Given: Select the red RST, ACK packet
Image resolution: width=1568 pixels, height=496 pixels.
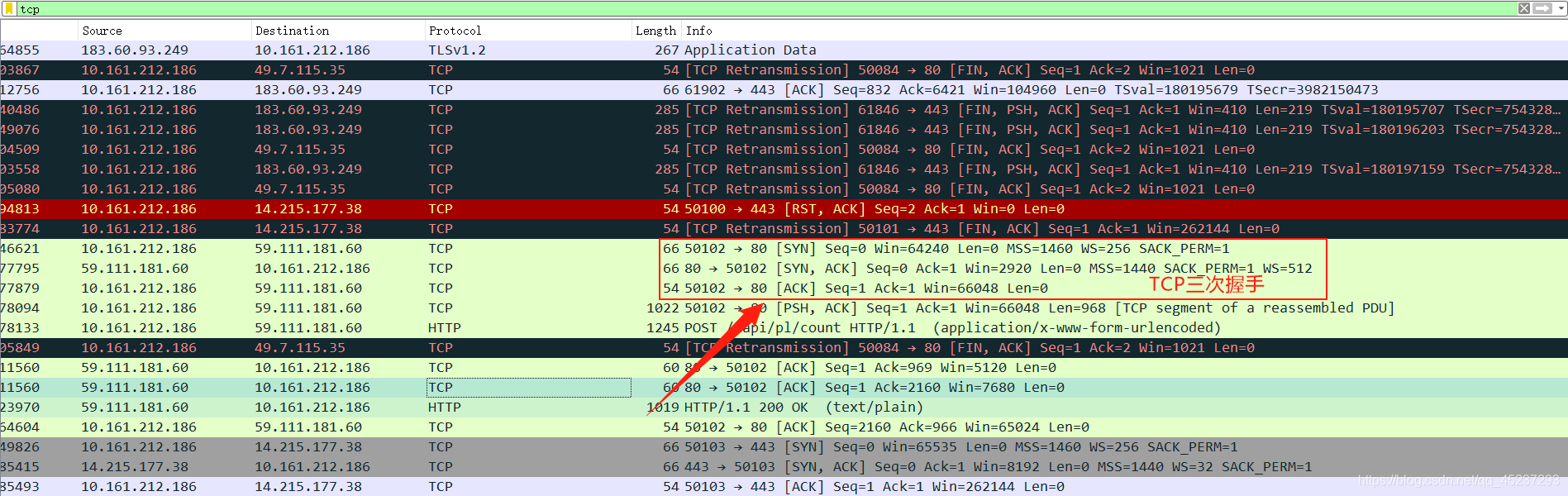Looking at the screenshot, I should 784,208.
